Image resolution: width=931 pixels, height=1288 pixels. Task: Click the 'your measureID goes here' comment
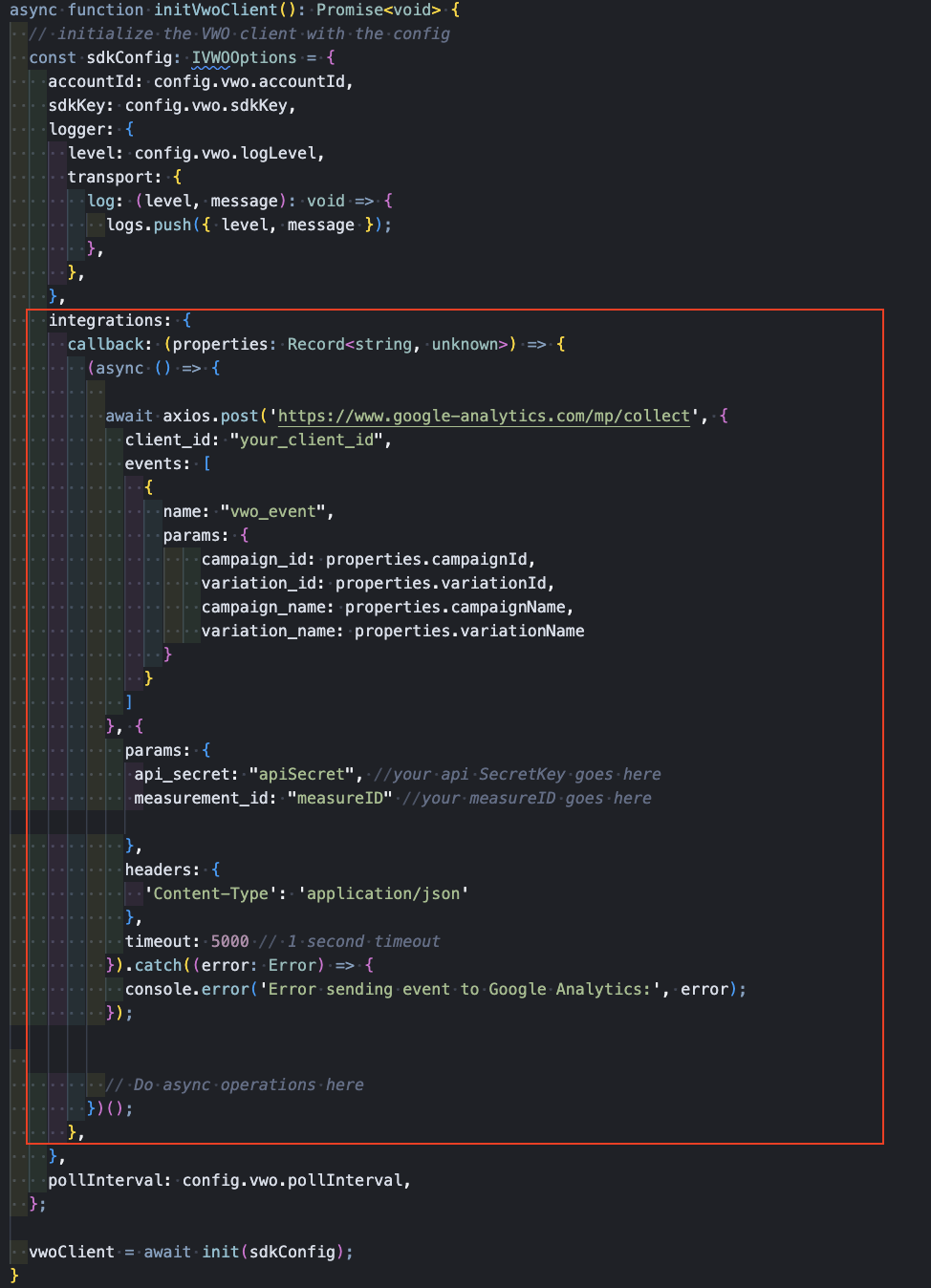click(527, 798)
